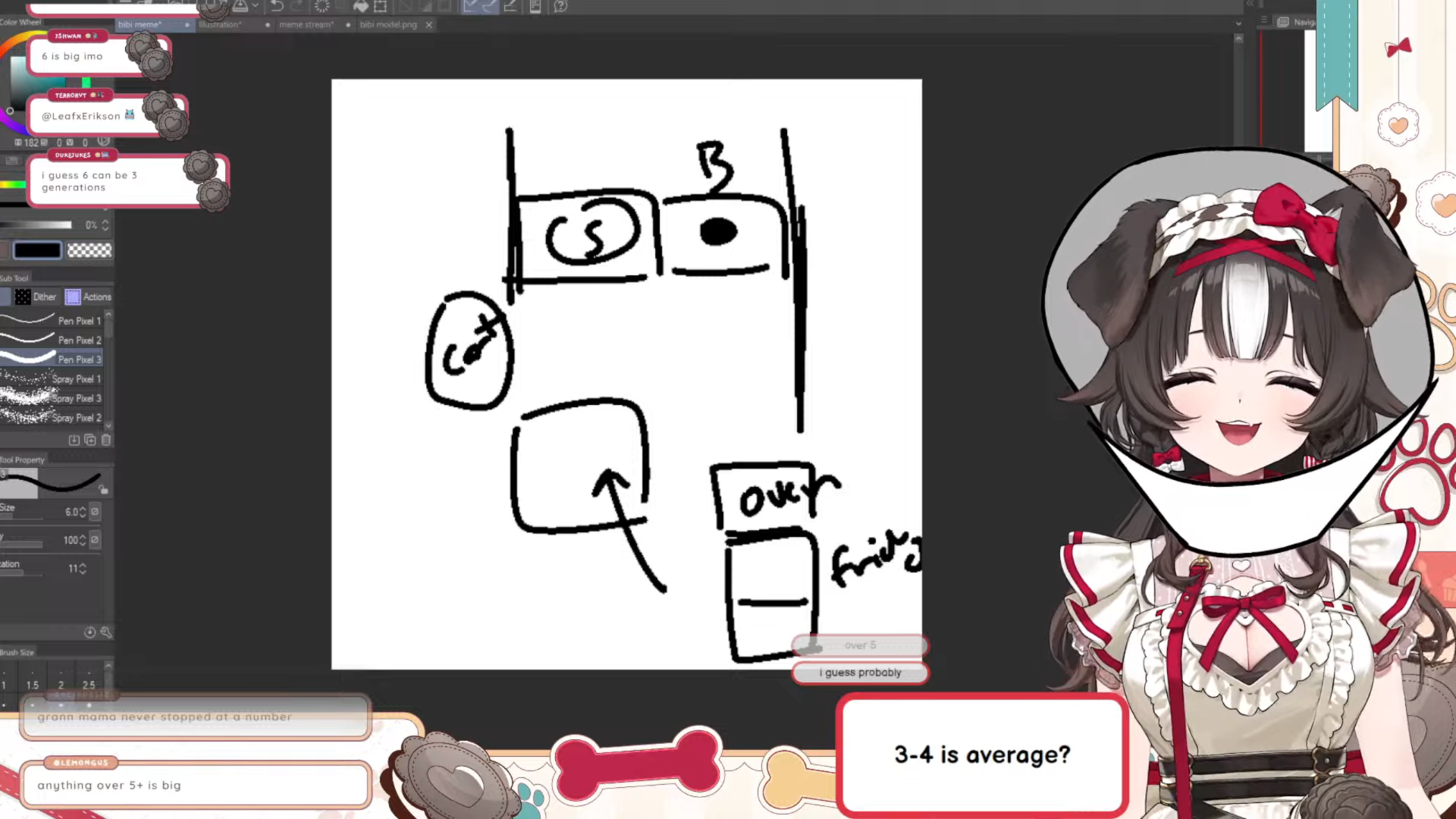
Task: Click the fill bucket icon in toolbar
Action: click(361, 6)
